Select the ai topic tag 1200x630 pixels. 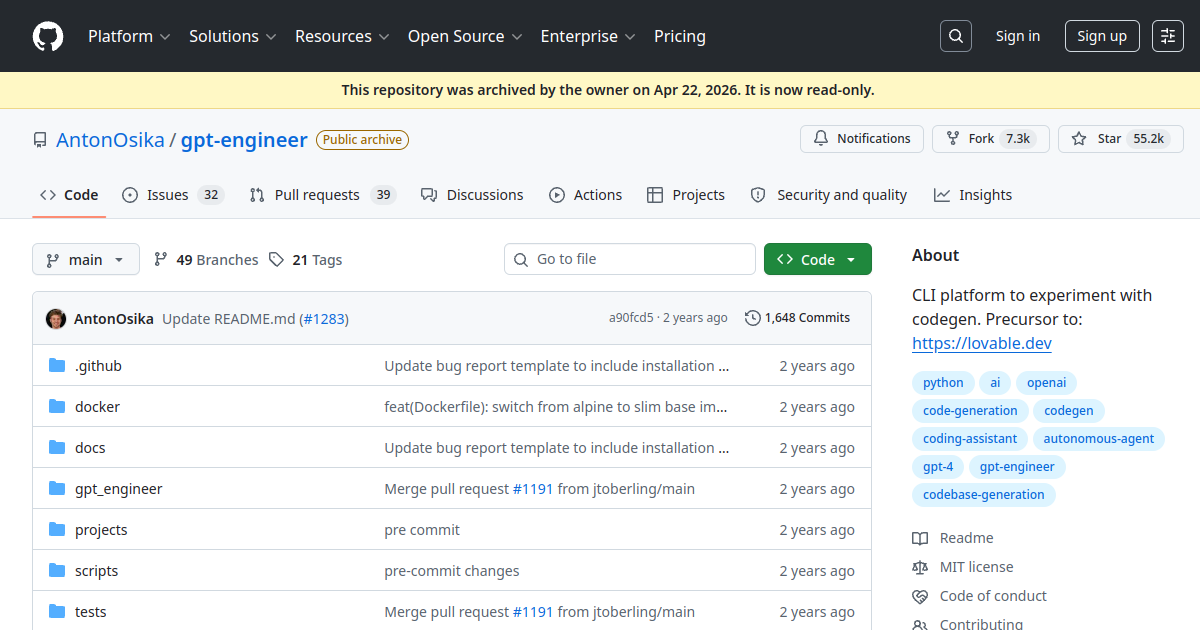(995, 383)
